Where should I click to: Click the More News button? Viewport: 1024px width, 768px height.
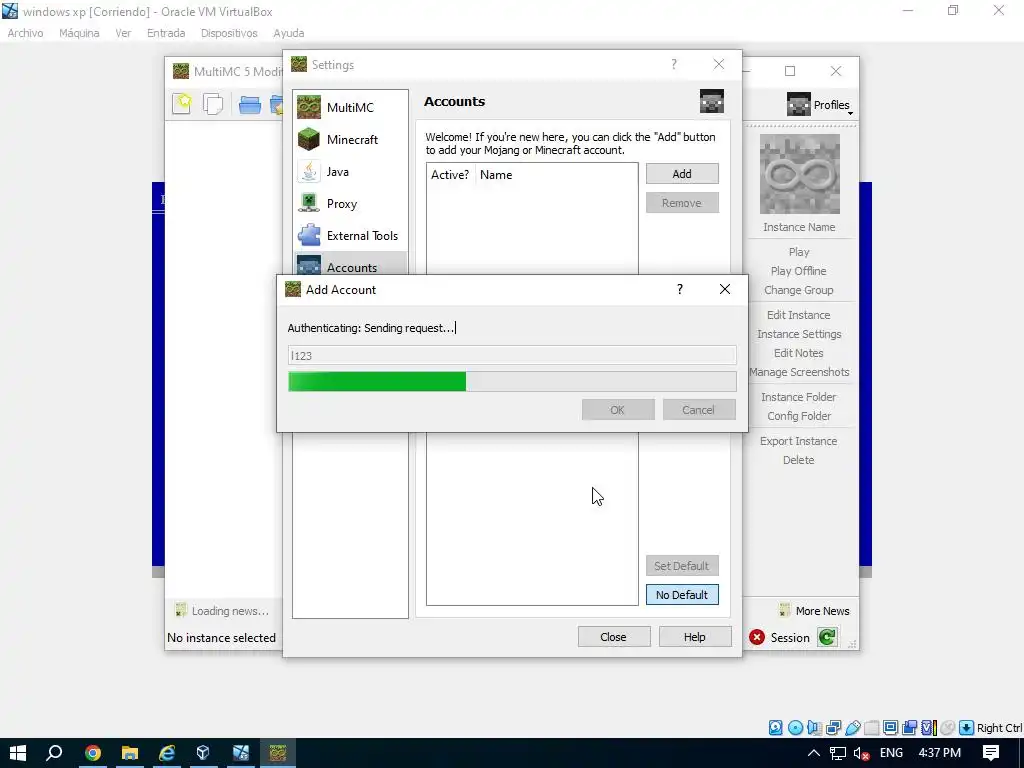tap(814, 611)
